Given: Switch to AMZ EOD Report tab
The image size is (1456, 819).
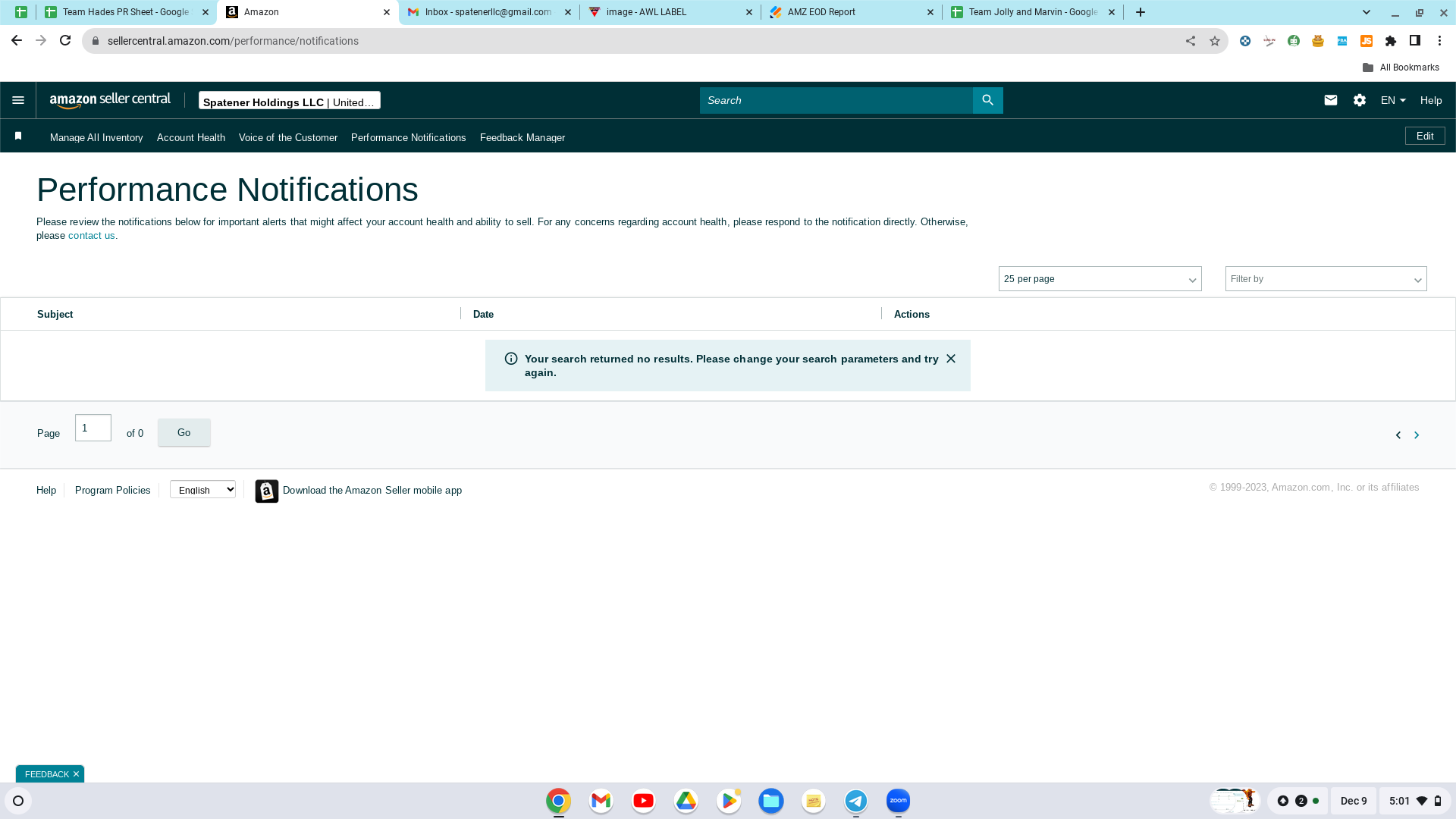Looking at the screenshot, I should 850,12.
